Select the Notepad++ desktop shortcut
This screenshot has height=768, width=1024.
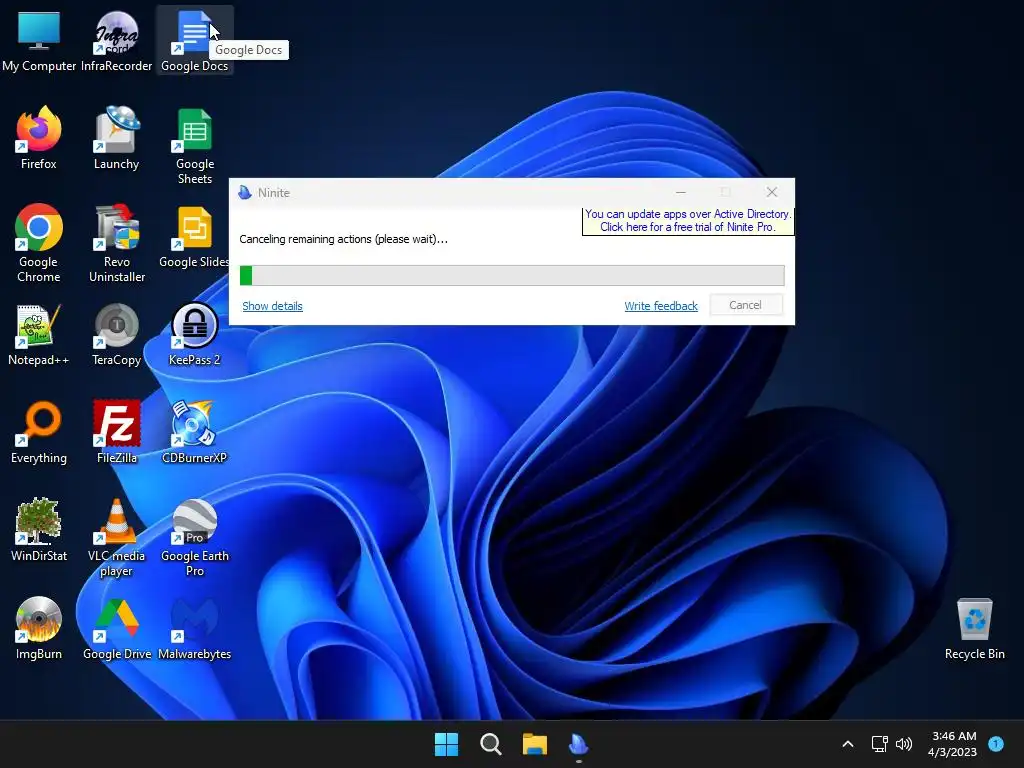pyautogui.click(x=39, y=334)
